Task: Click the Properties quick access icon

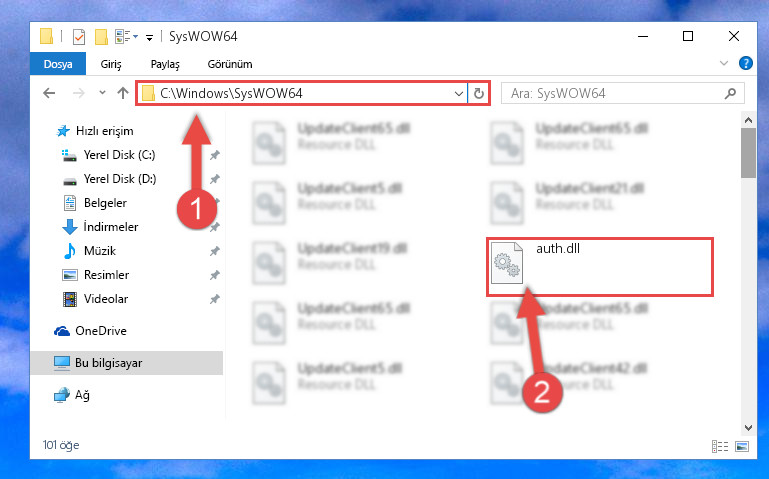Action: click(78, 36)
